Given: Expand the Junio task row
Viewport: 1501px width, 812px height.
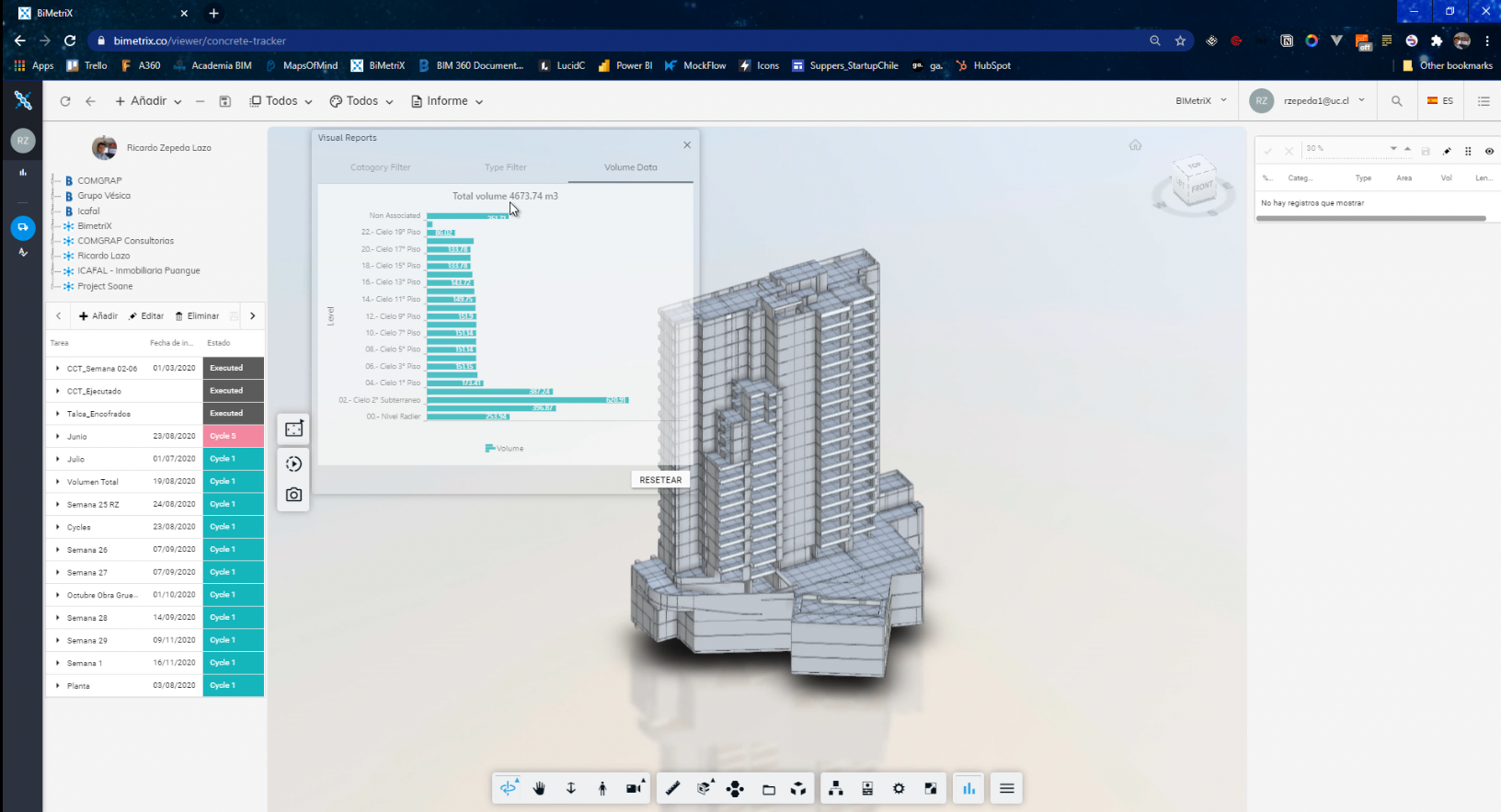Looking at the screenshot, I should click(x=58, y=436).
